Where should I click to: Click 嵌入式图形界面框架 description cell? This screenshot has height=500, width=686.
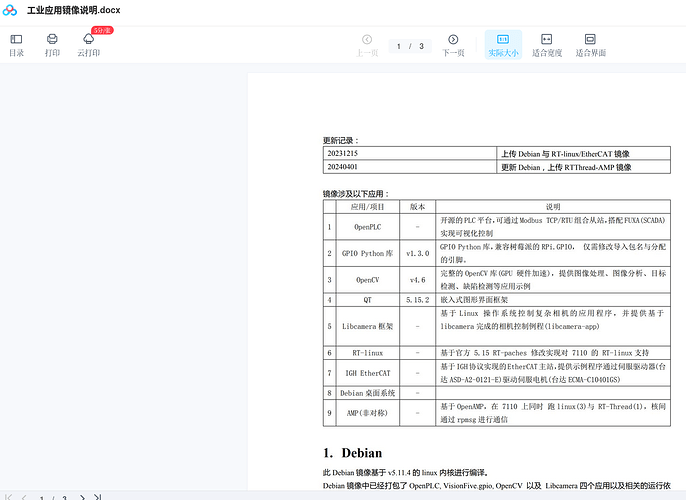click(553, 300)
